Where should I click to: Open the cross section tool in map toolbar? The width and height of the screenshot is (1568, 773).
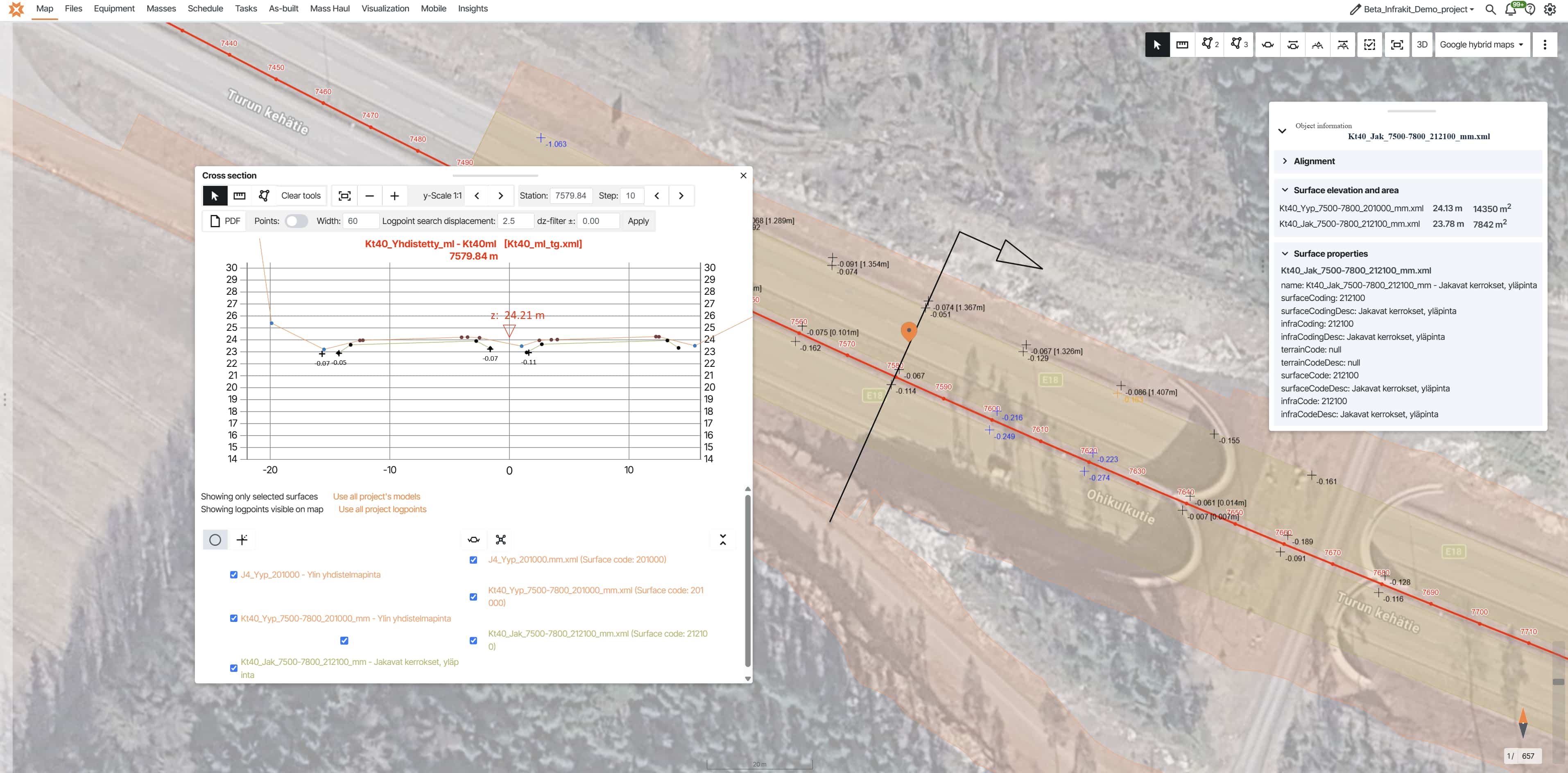[x=1268, y=45]
